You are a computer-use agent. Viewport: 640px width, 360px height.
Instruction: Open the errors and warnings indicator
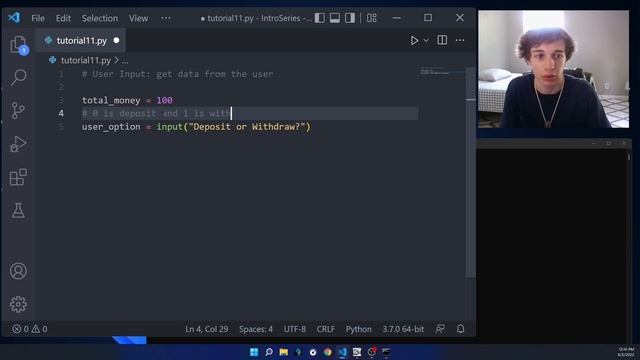tap(29, 329)
